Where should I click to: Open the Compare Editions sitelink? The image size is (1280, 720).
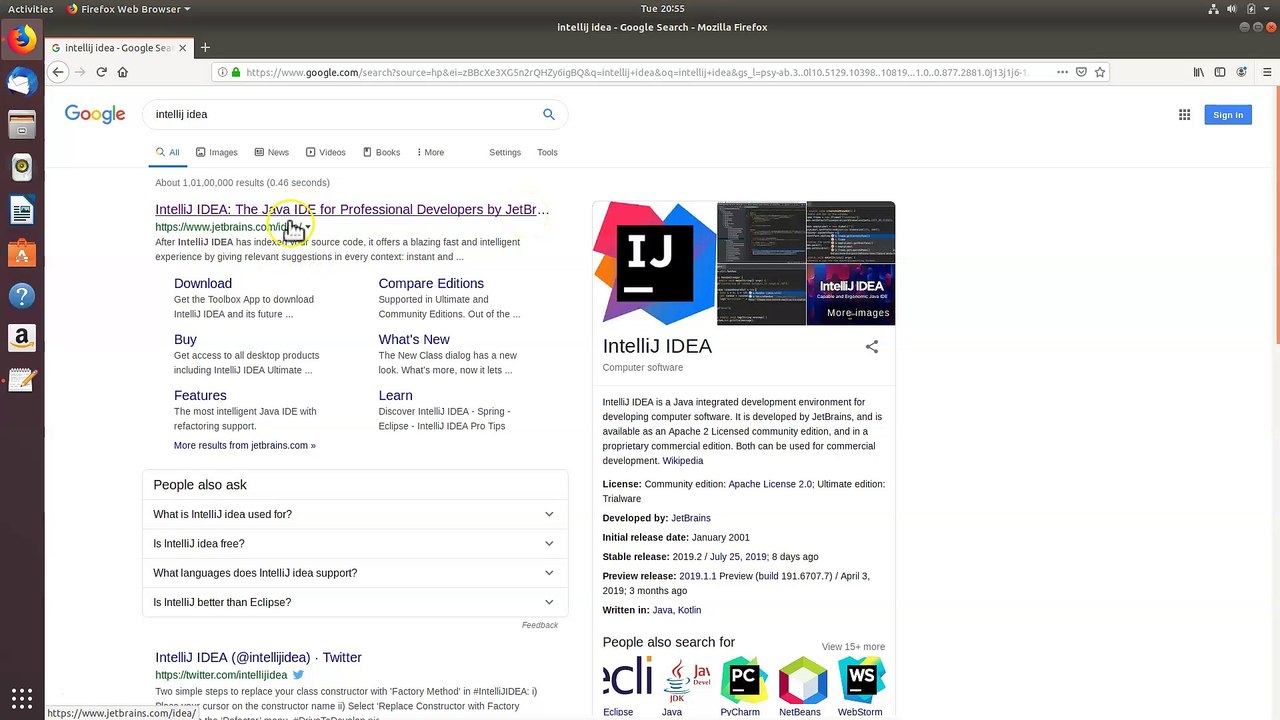point(431,284)
